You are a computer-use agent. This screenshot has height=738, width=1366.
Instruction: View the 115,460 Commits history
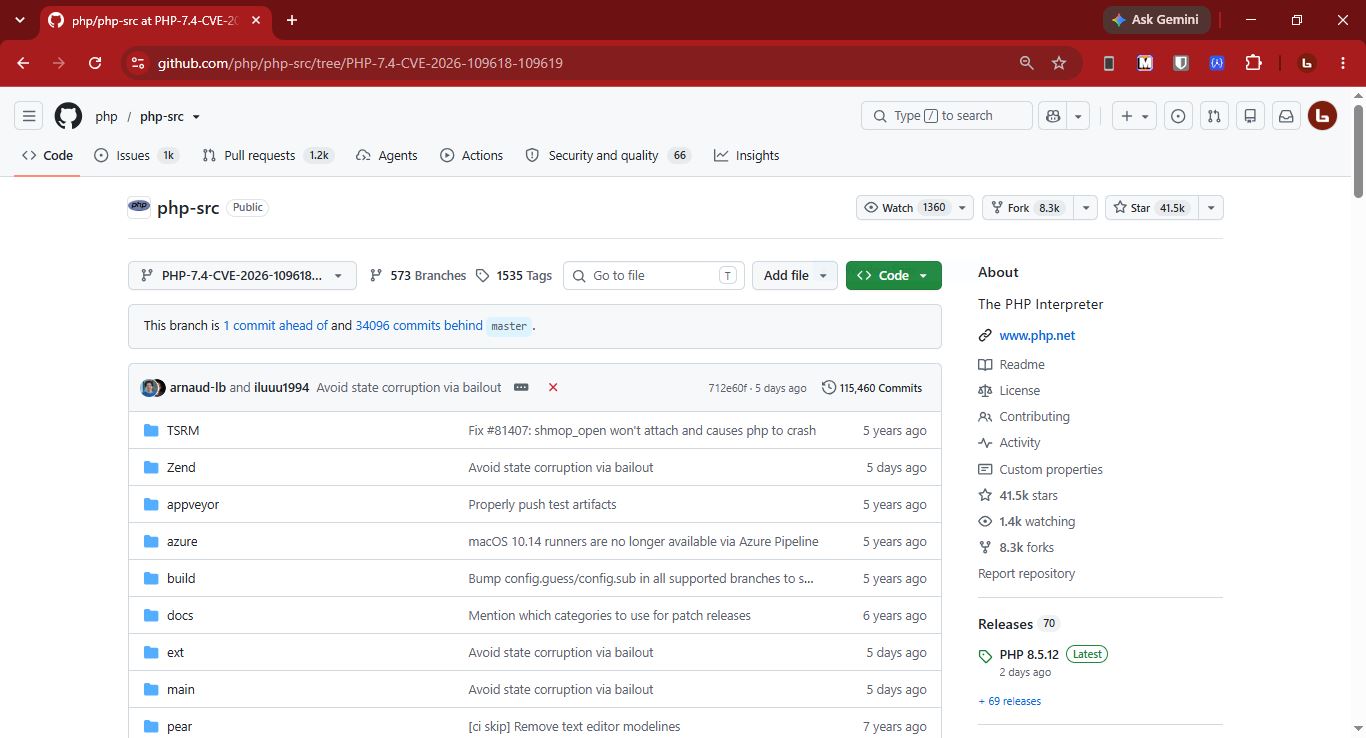(x=872, y=387)
